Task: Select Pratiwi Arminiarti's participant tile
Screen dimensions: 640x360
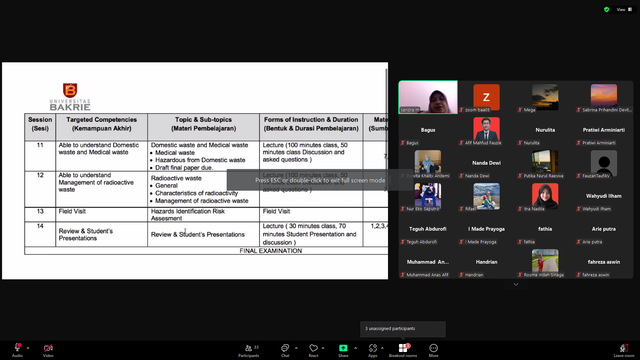Action: click(604, 130)
